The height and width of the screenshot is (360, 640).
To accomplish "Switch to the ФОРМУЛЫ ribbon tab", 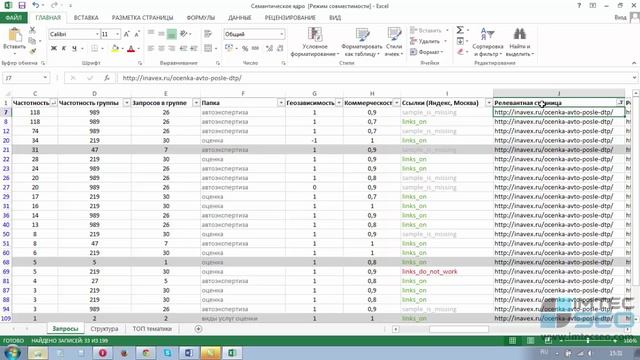I will [x=200, y=18].
